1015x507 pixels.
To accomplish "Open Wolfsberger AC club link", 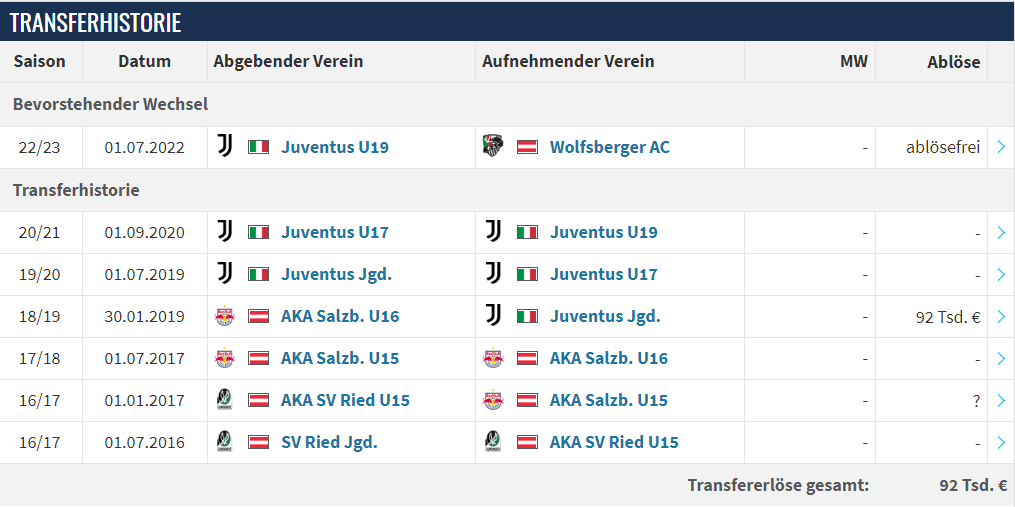I will tap(610, 147).
